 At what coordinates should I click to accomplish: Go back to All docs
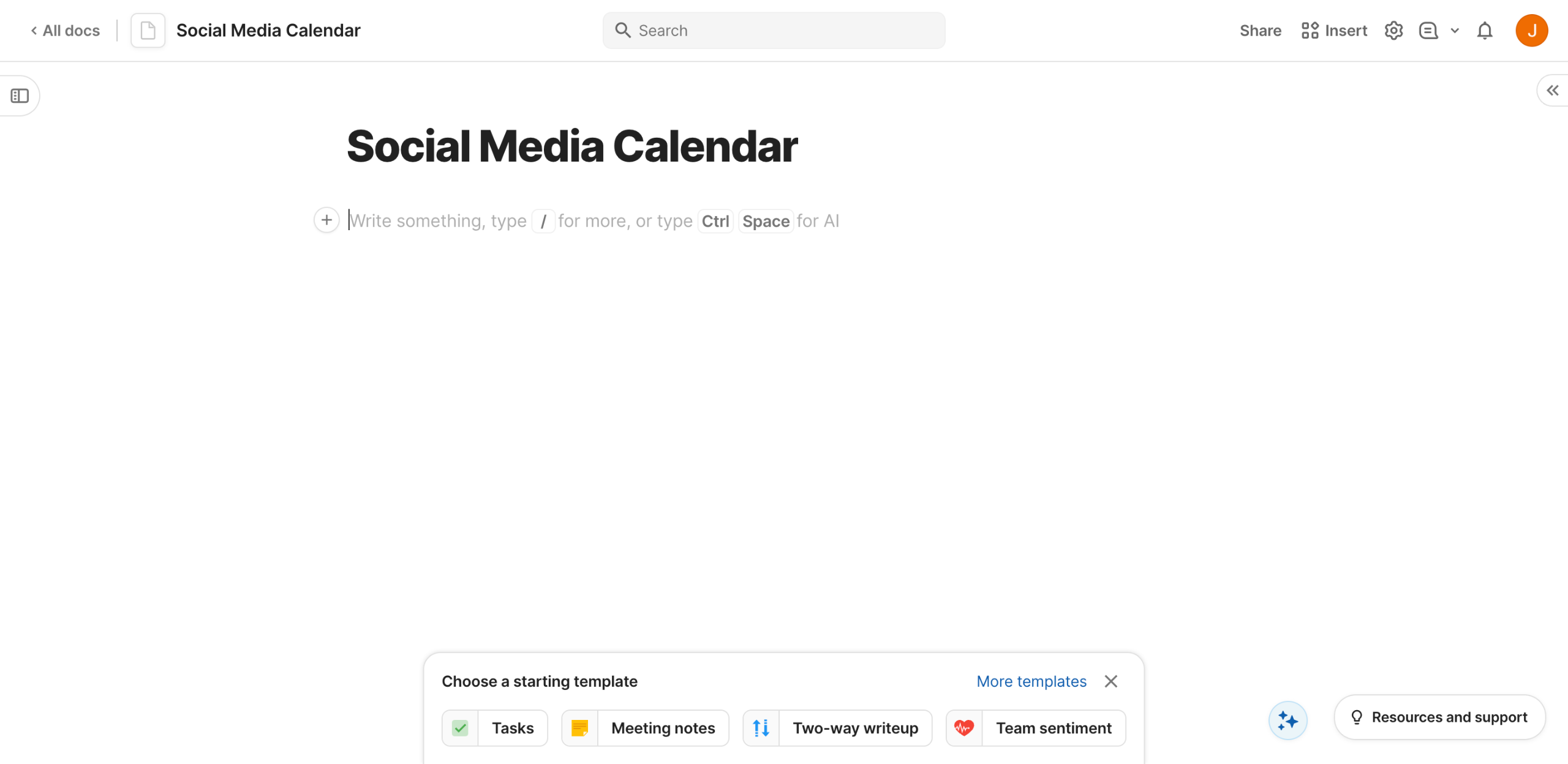point(66,31)
